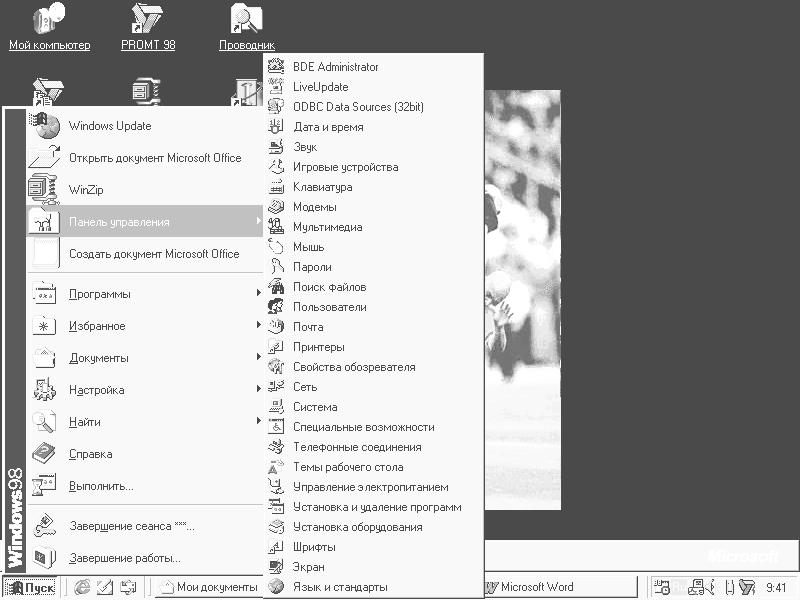Viewport: 800px width, 600px height.
Task: Select Завершение работы... menu entry
Action: (x=144, y=558)
